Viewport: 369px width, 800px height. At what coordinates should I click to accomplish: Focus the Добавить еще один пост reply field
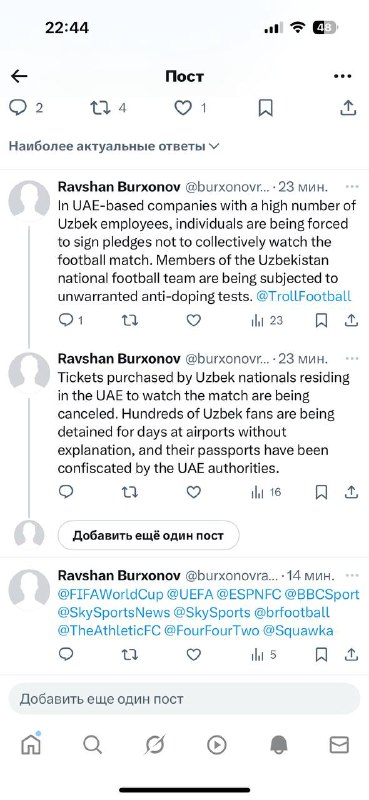pyautogui.click(x=184, y=699)
